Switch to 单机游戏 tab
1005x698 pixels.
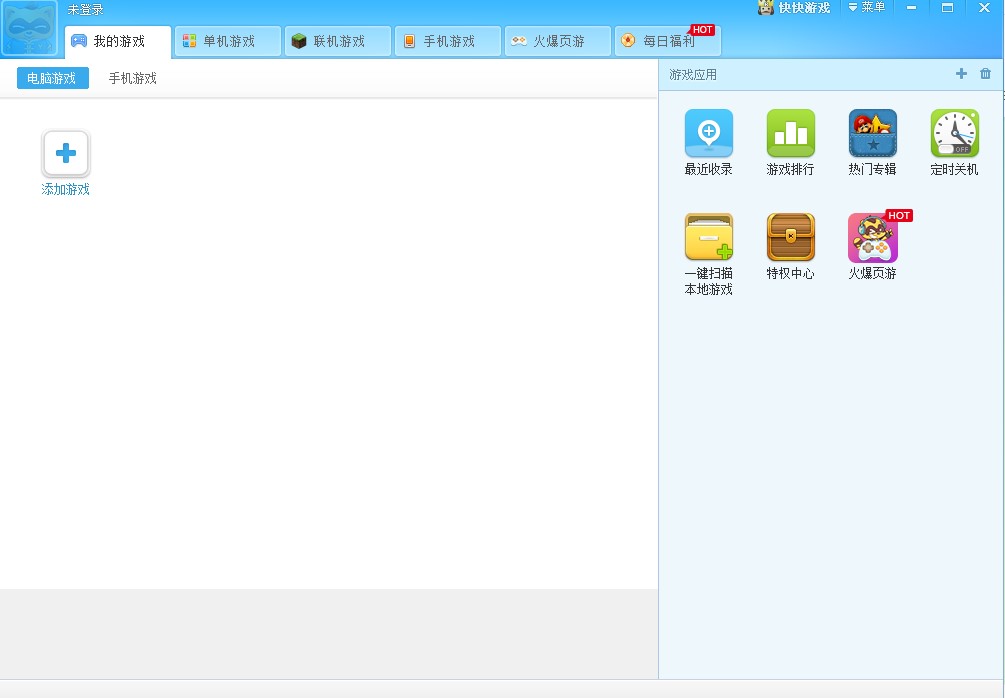pyautogui.click(x=228, y=41)
